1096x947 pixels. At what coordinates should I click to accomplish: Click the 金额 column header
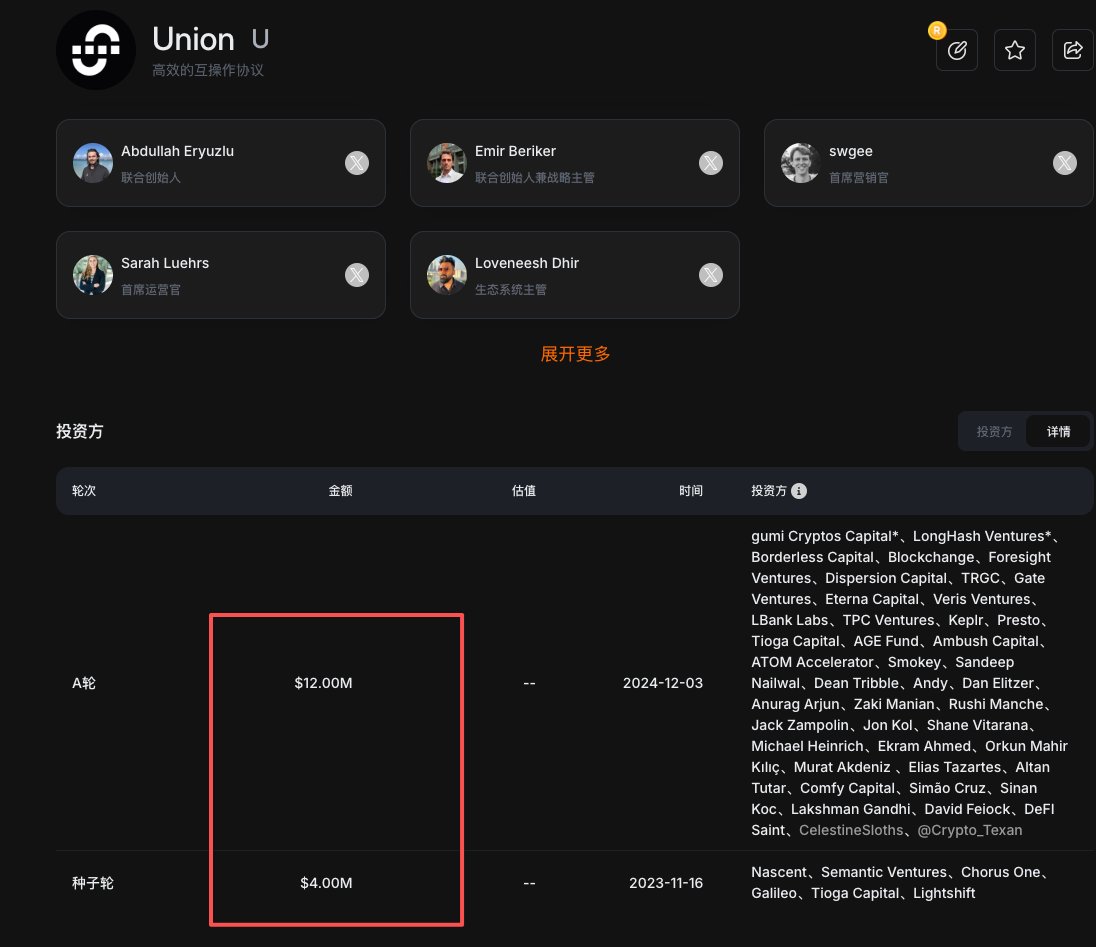340,491
